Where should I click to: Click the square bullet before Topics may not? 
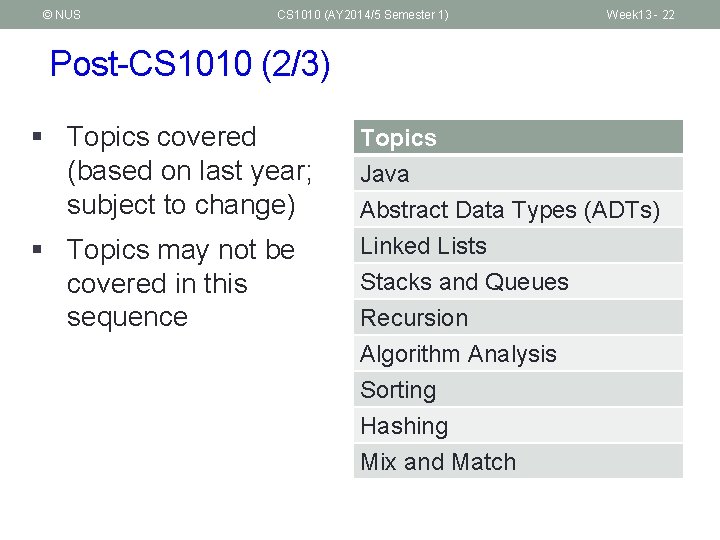click(36, 250)
